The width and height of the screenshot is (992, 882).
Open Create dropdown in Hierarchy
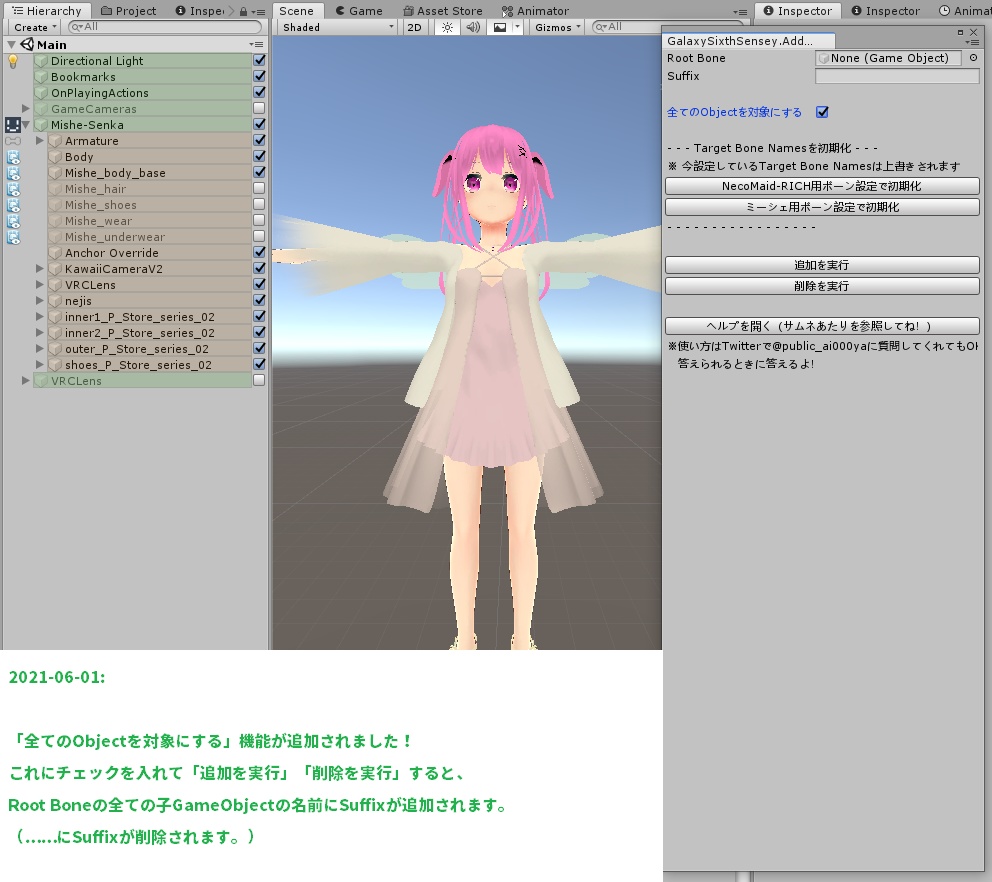tap(34, 27)
